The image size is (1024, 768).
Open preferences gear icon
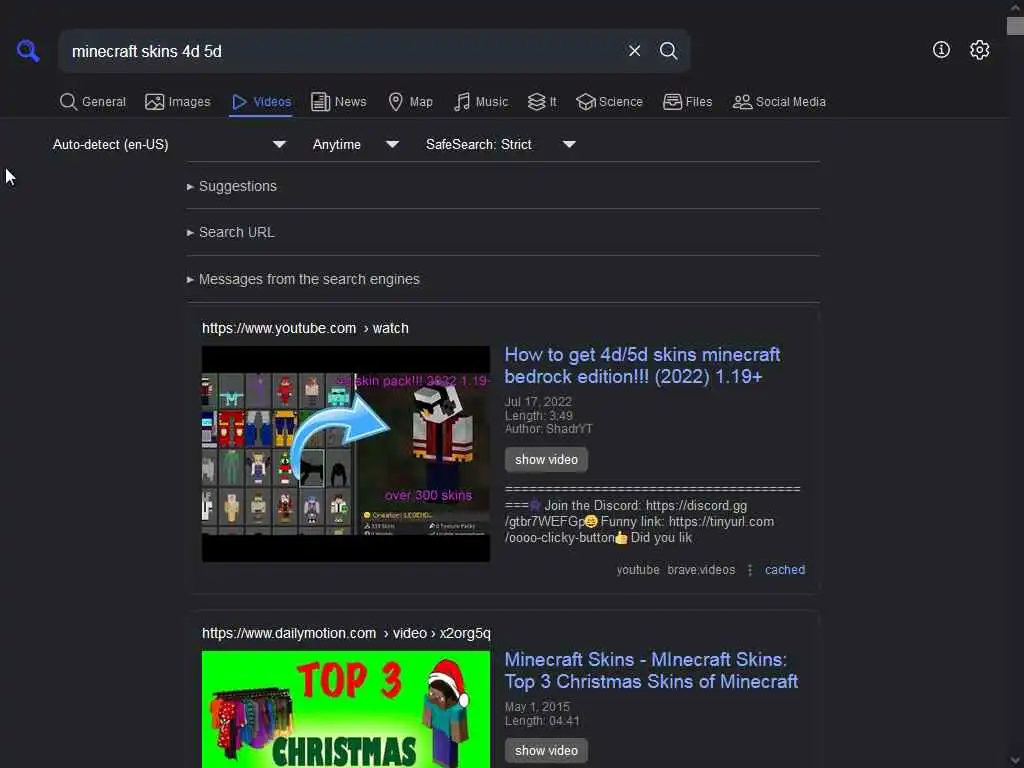click(979, 50)
